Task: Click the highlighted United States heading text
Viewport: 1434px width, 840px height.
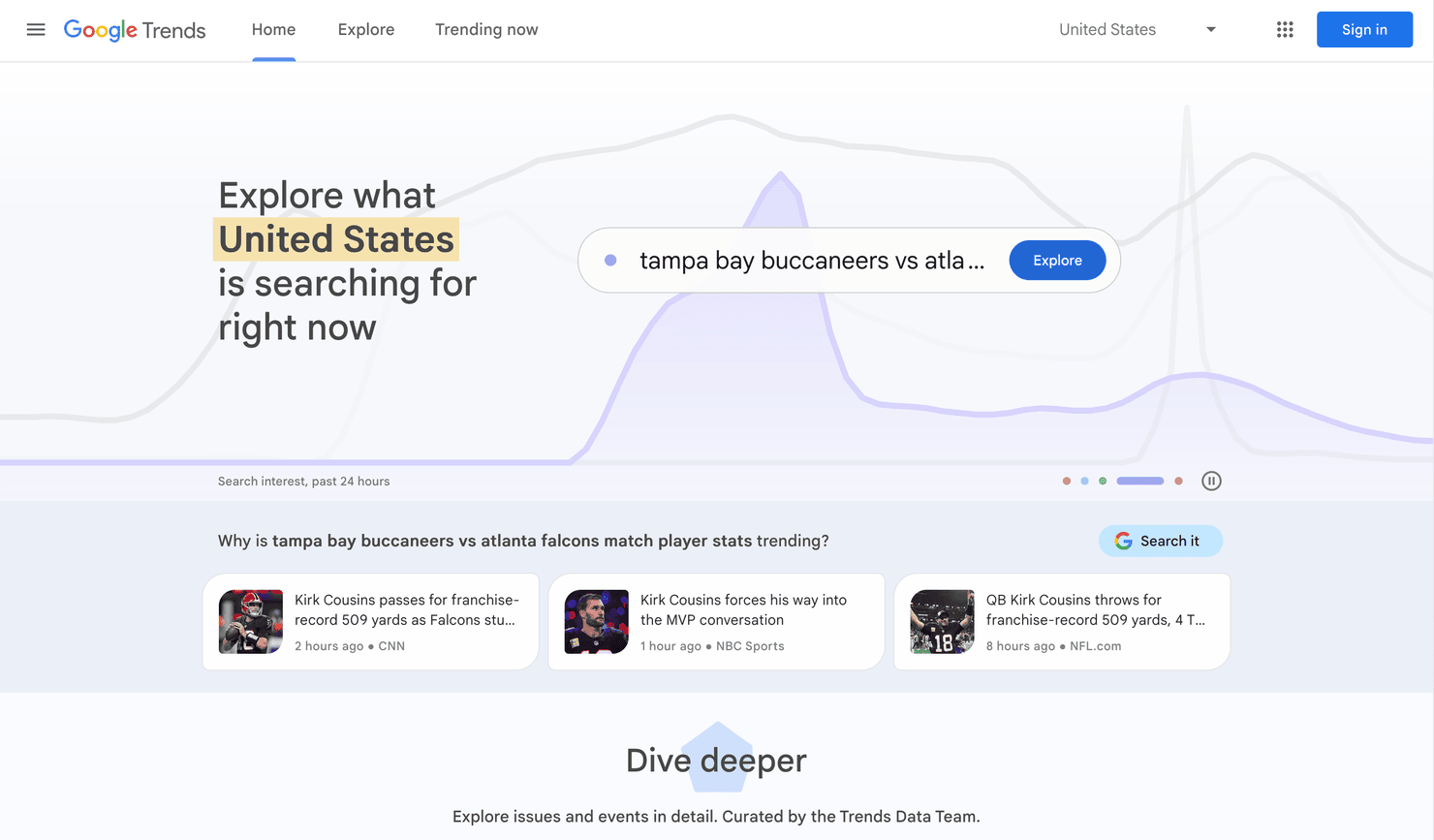Action: tap(336, 239)
